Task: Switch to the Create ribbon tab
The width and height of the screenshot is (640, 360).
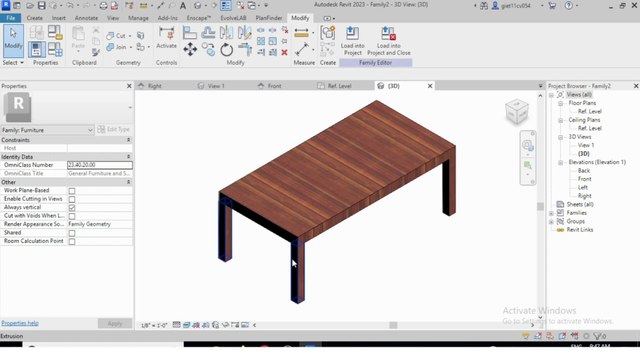Action: [x=34, y=18]
